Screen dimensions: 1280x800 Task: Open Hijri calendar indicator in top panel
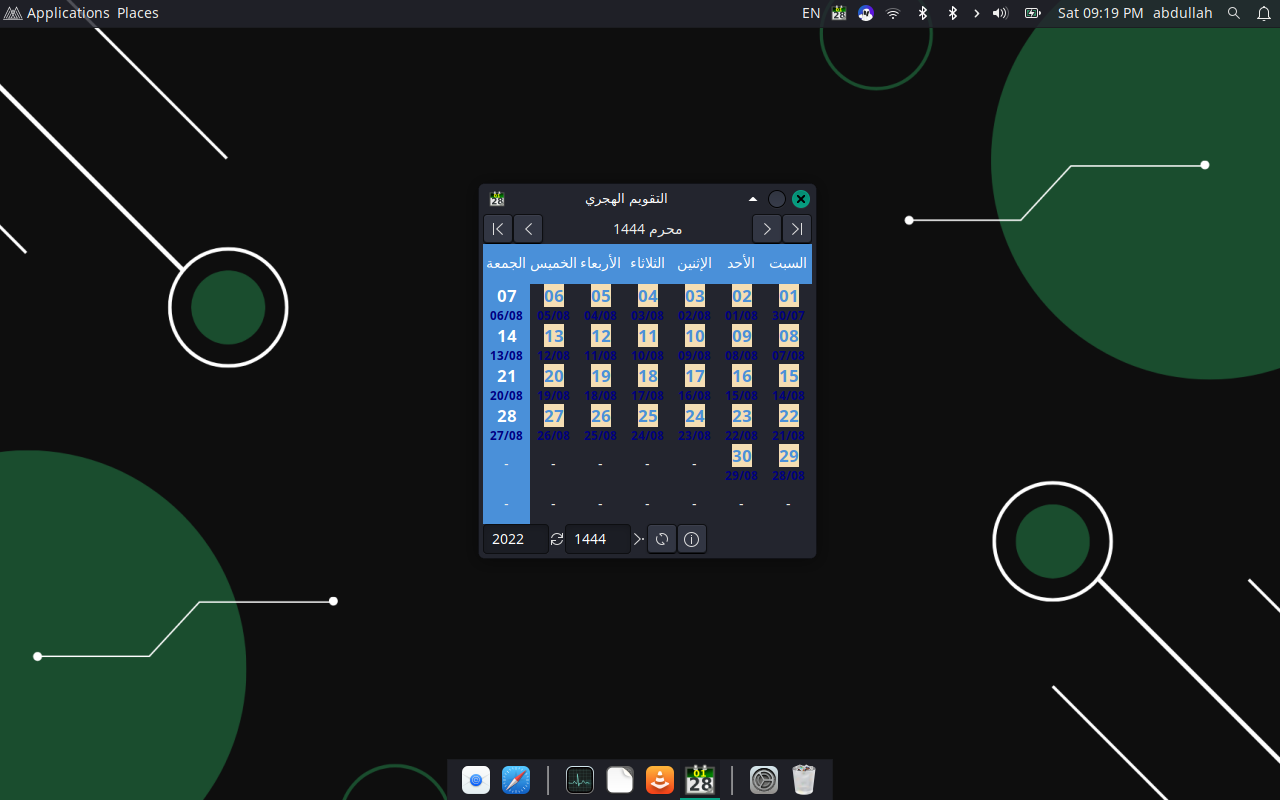tap(839, 13)
